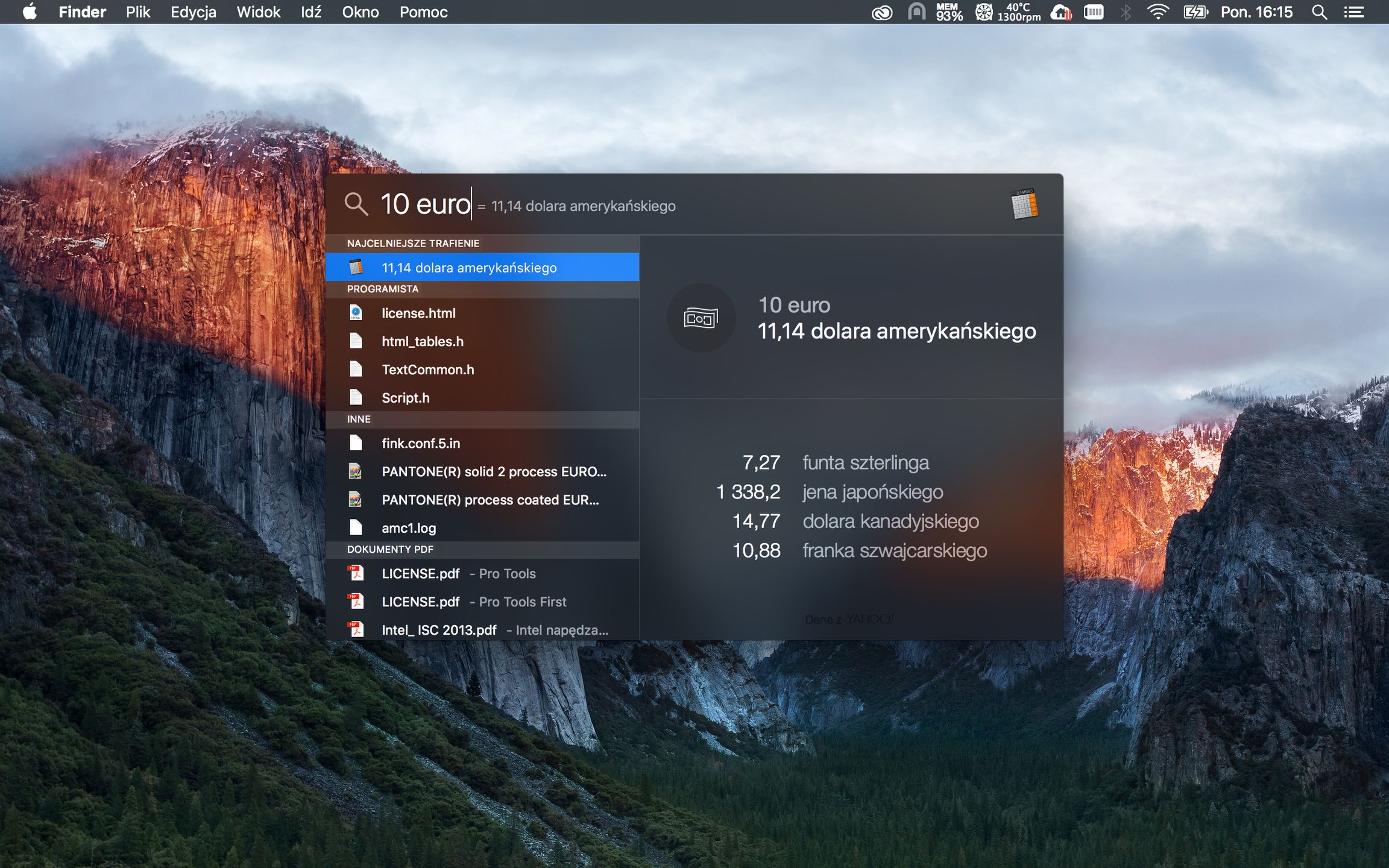Click the memory usage 93% indicator
1389x868 pixels.
(x=949, y=12)
